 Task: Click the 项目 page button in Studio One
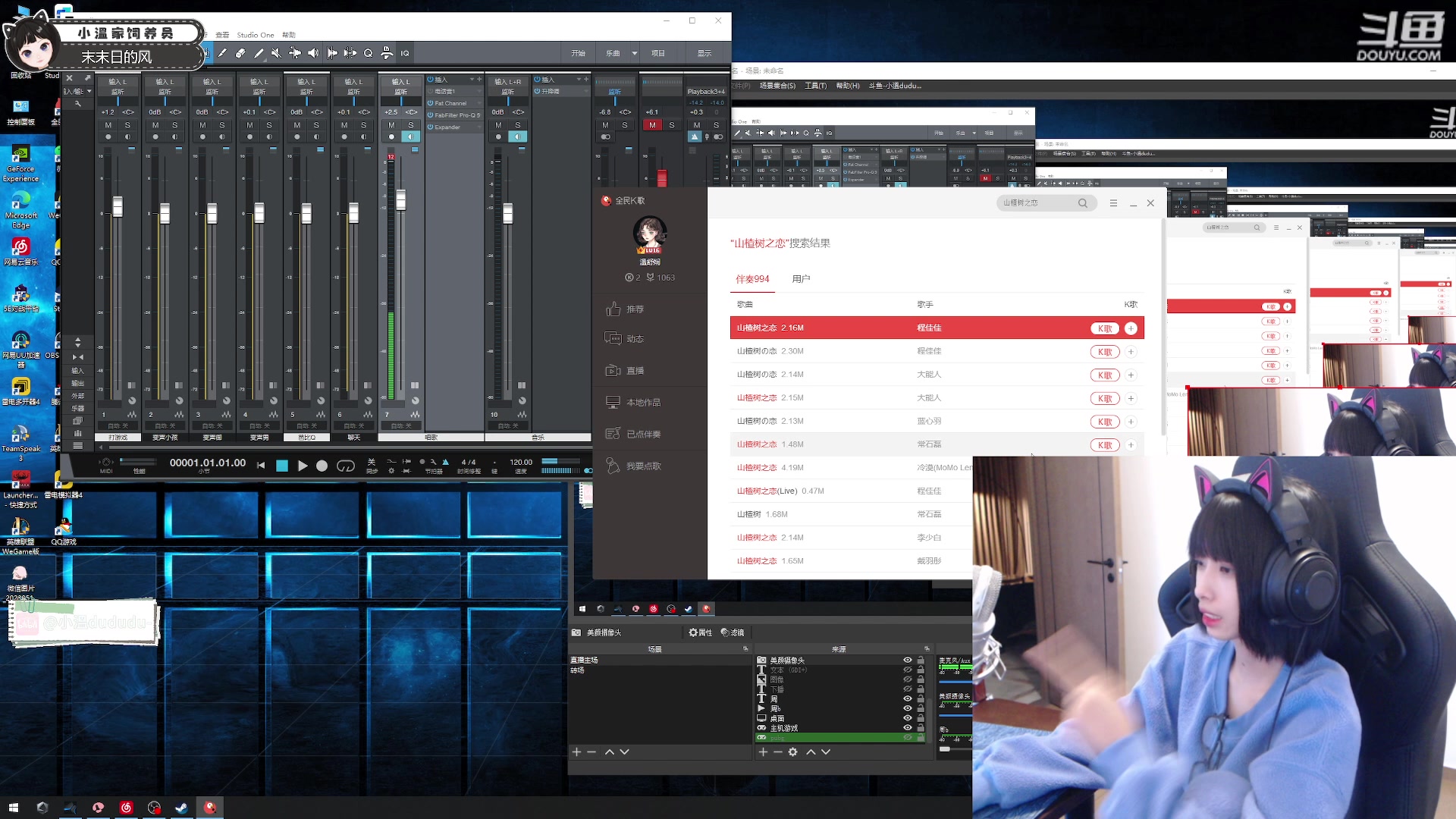pyautogui.click(x=658, y=53)
